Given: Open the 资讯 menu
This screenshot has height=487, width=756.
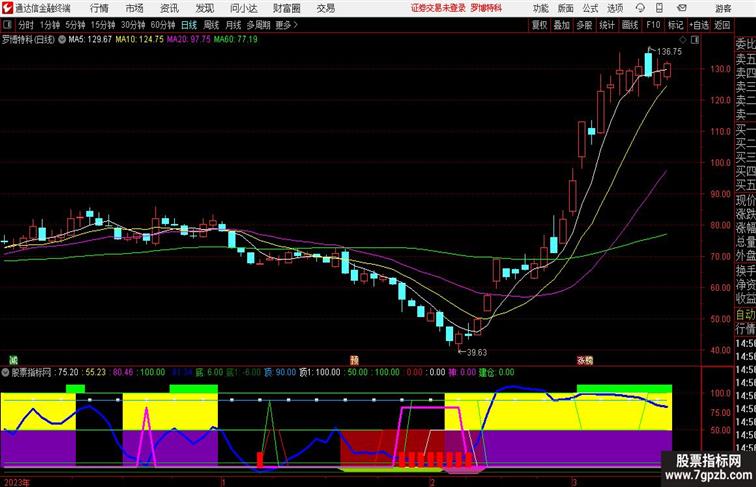Looking at the screenshot, I should click(169, 8).
